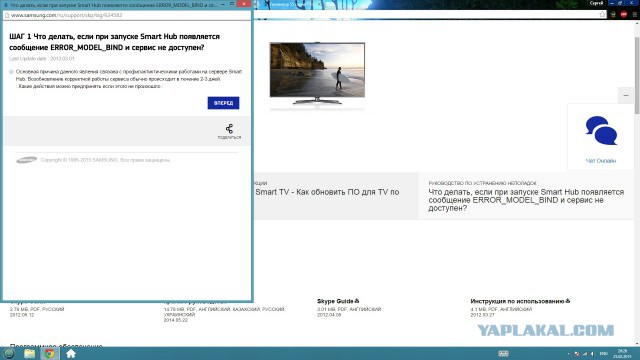Open the on-screen keyboard taskbar icon
640x360 pixels.
[503, 353]
